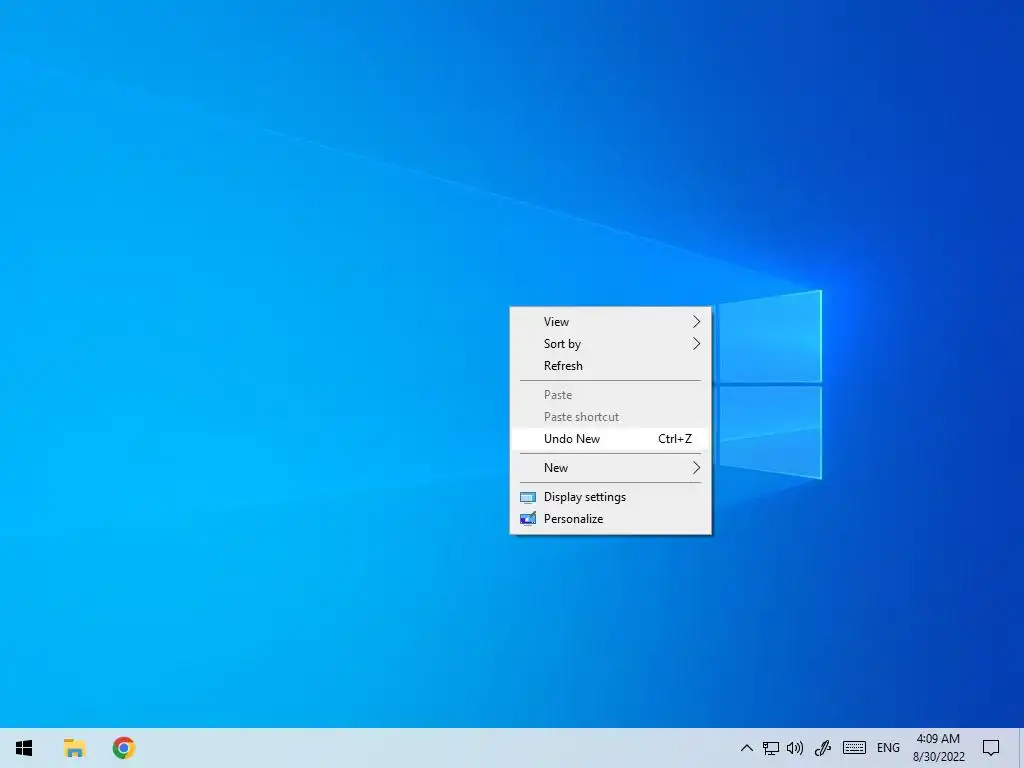This screenshot has width=1024, height=768.
Task: Click the arrow beside New
Action: [696, 468]
